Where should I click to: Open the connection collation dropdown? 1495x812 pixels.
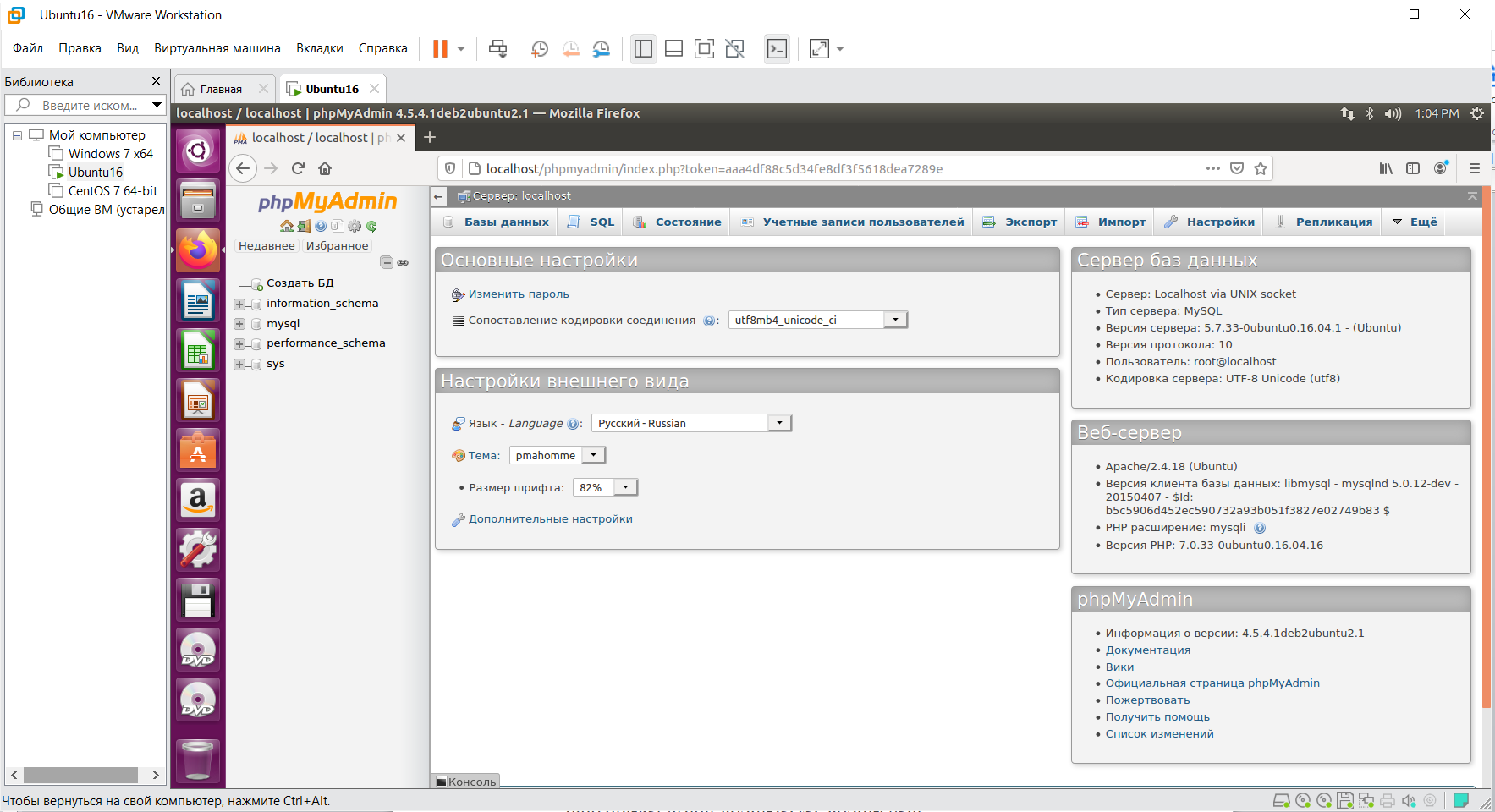click(x=818, y=320)
